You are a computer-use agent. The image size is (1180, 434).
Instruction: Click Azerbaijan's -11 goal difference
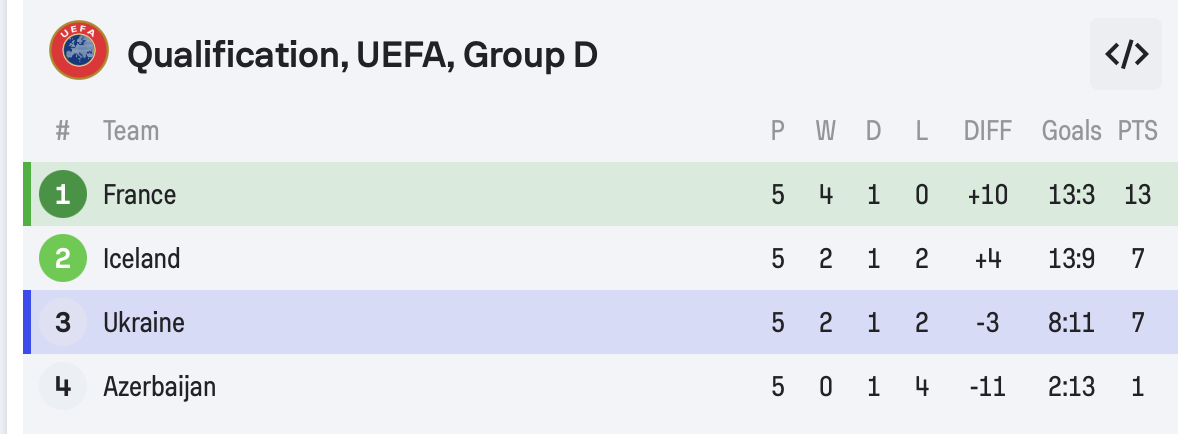pos(987,387)
